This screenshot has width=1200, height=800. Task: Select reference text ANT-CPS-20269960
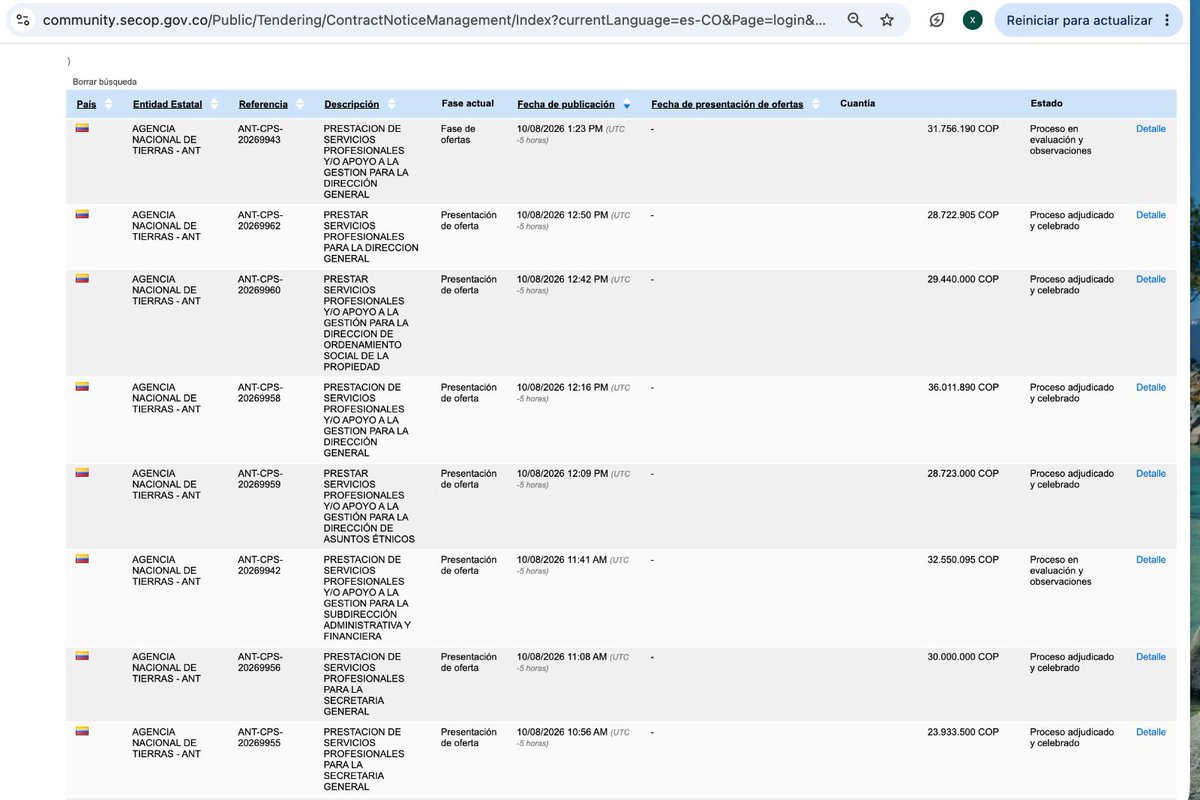(x=260, y=285)
